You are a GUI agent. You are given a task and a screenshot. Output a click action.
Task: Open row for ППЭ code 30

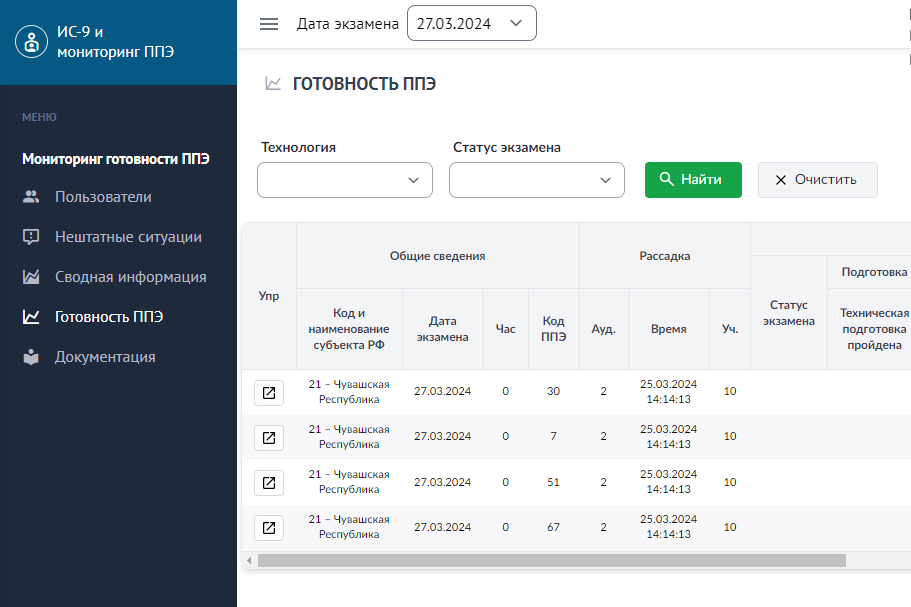point(269,393)
